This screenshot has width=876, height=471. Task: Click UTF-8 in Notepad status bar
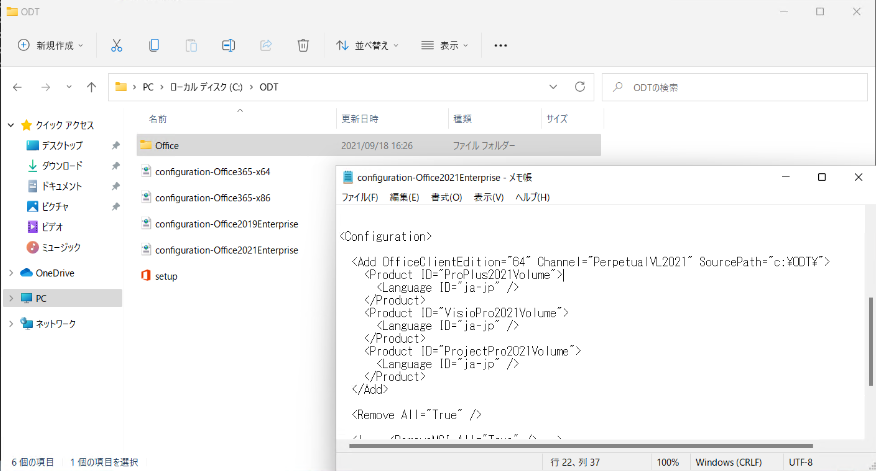pyautogui.click(x=801, y=463)
